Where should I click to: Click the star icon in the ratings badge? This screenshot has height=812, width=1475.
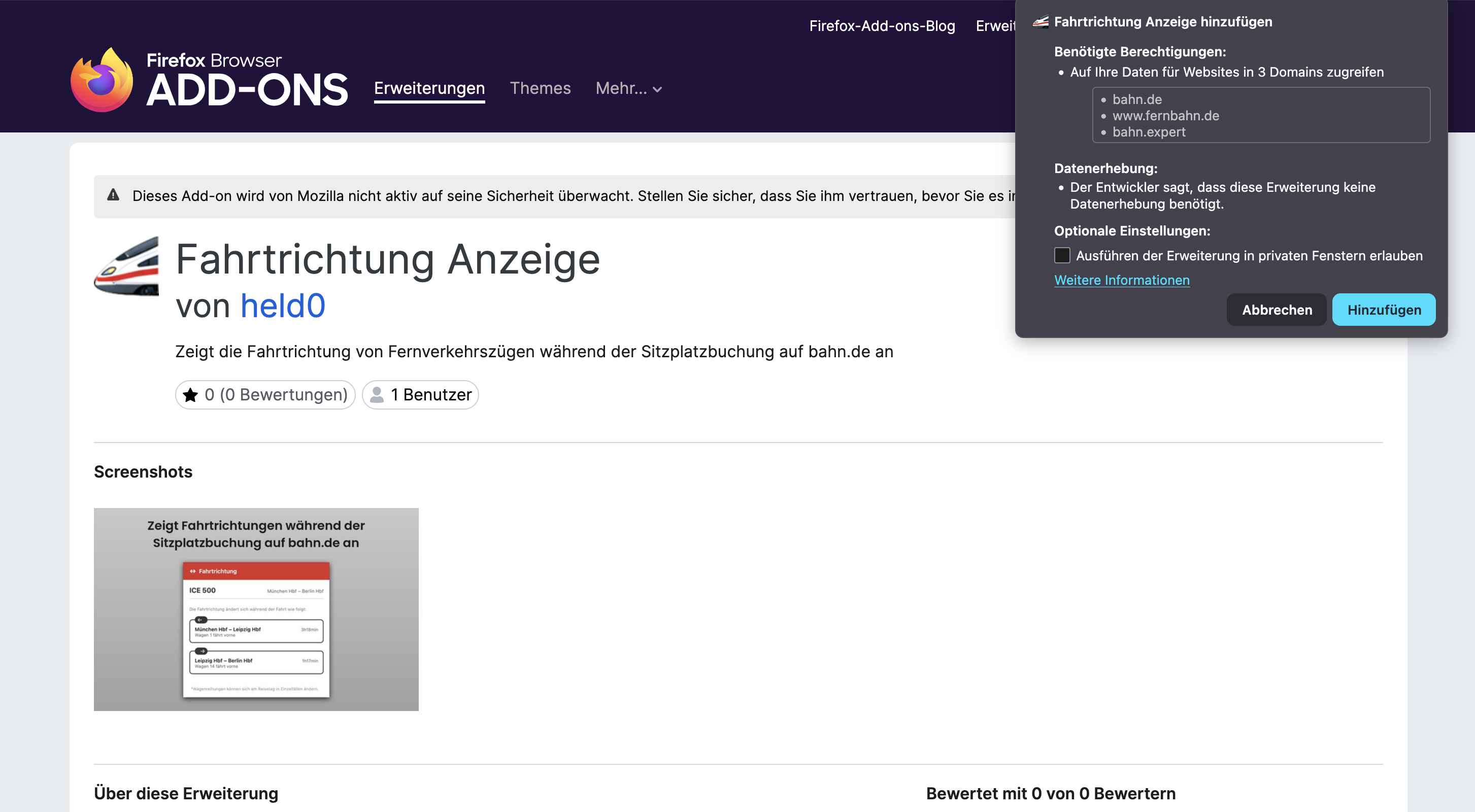pos(191,395)
